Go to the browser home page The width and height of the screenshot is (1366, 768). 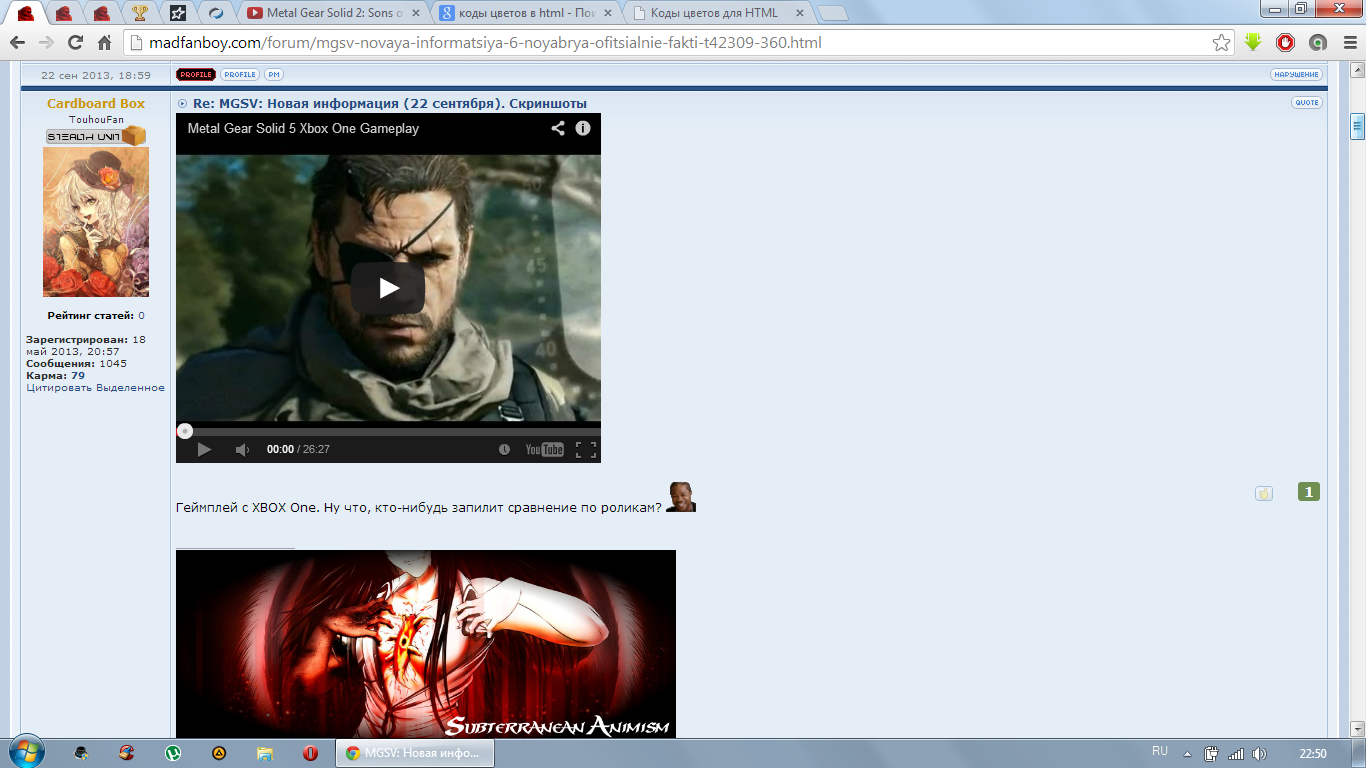click(x=104, y=43)
